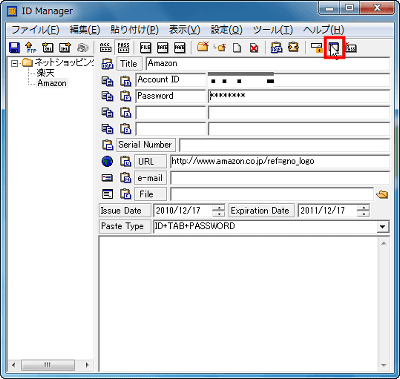Image resolution: width=400 pixels, height=379 pixels.
Task: Click the Expiration Date button
Action: pyautogui.click(x=261, y=211)
